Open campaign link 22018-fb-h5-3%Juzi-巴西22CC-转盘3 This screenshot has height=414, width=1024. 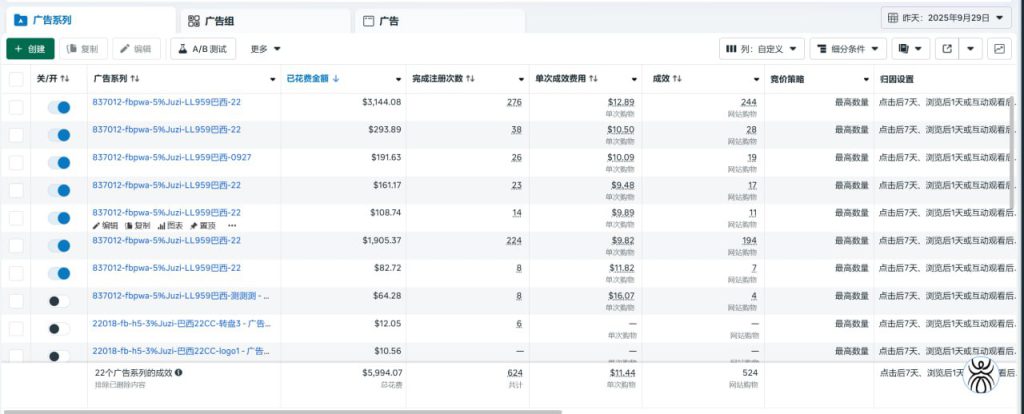[x=181, y=323]
